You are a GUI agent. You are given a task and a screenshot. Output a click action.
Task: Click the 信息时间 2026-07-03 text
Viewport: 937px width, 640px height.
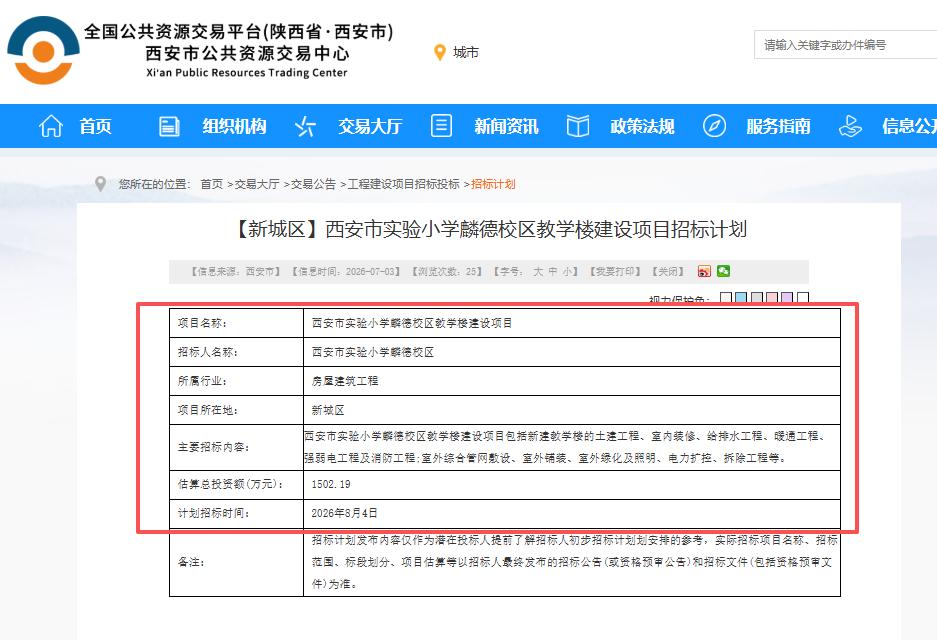[x=346, y=271]
